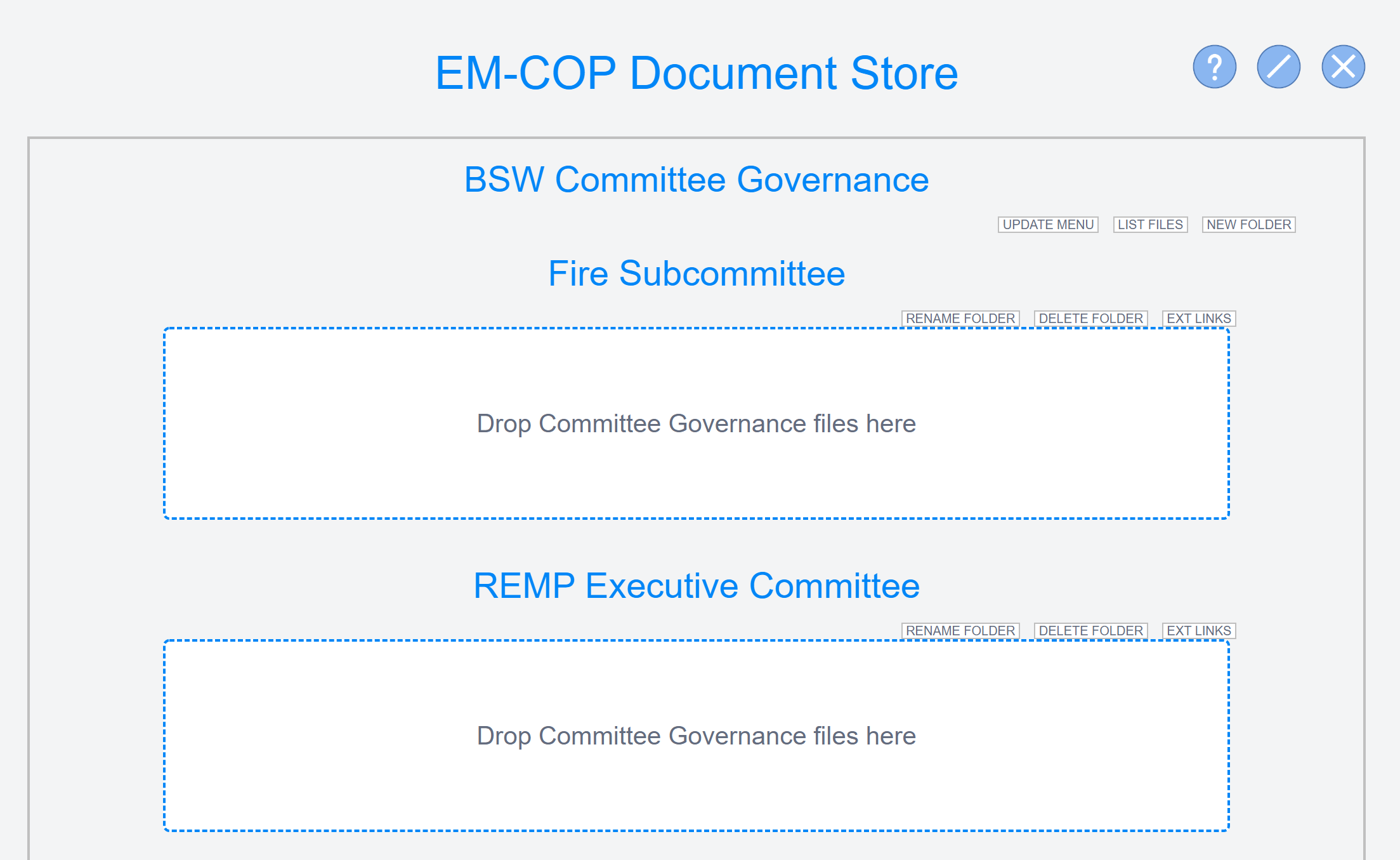Click the BSW Committee Governance title

click(697, 180)
